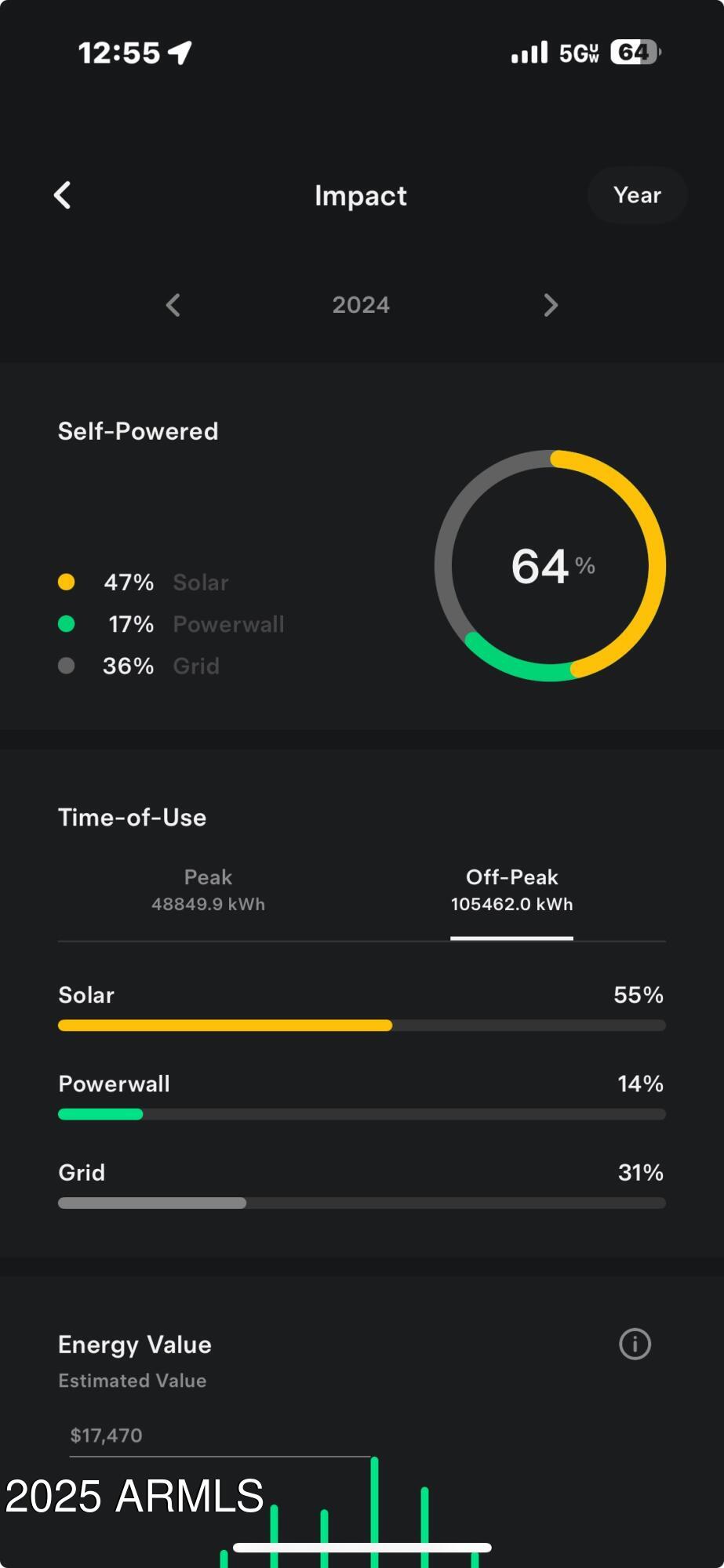Switch to the Peak tab
Screen dimensions: 724x1568
coord(208,890)
